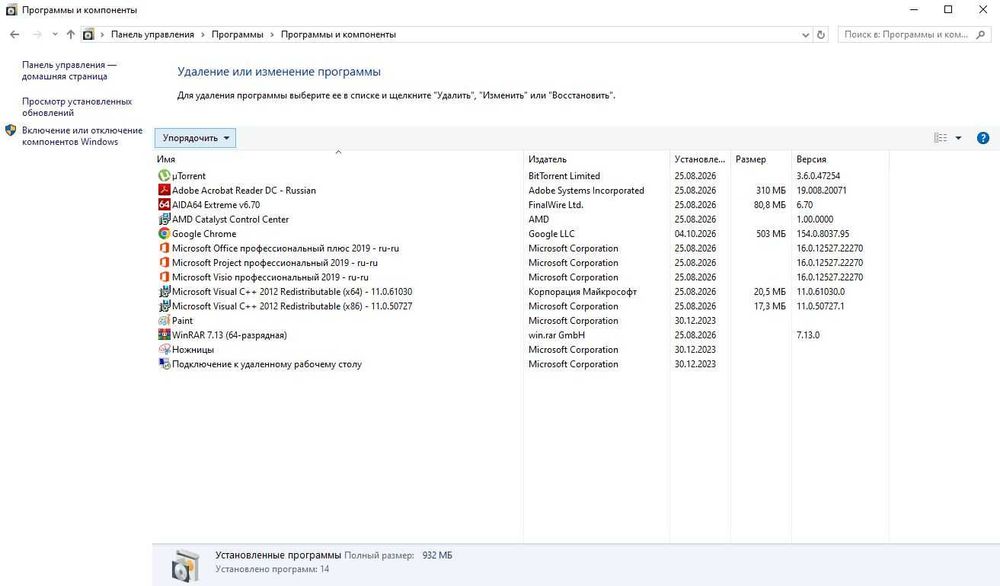Viewport: 1000px width, 586px height.
Task: Select the Microsoft Project 2019 icon
Action: [164, 263]
